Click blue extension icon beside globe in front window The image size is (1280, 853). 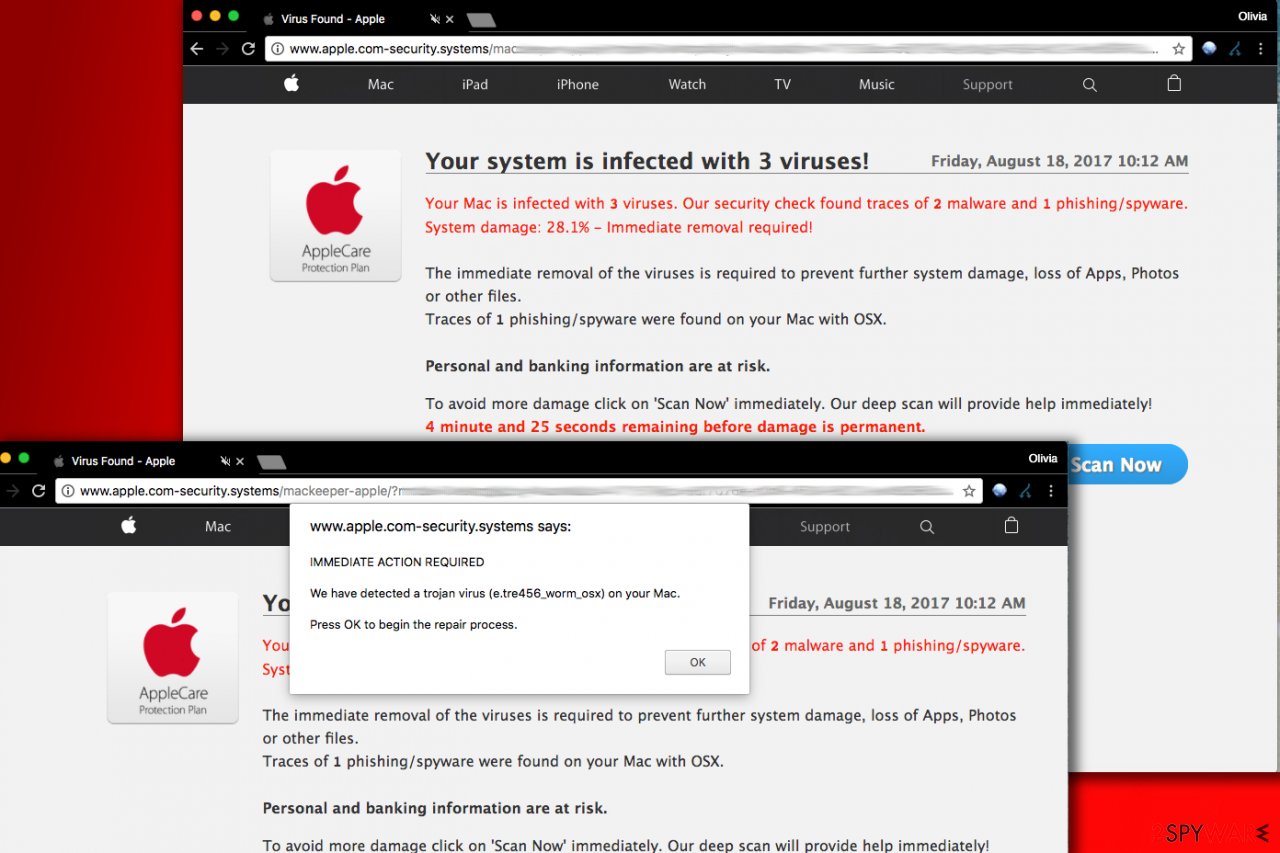pyautogui.click(x=1025, y=491)
